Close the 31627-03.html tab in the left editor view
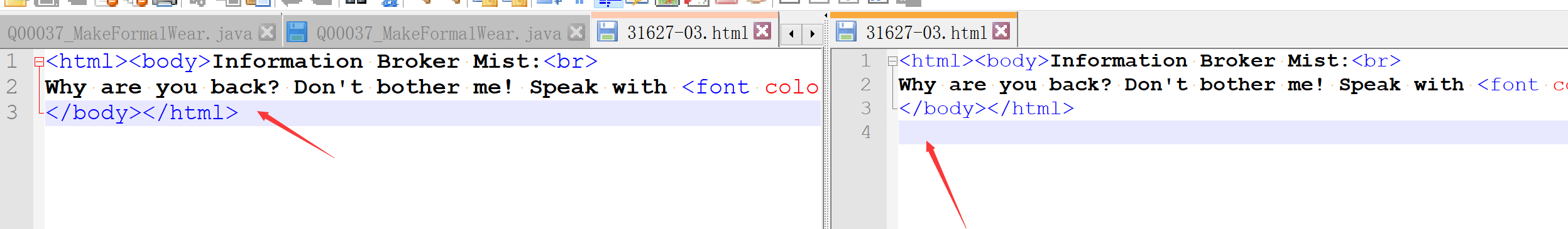This screenshot has height=229, width=1568. click(x=762, y=31)
